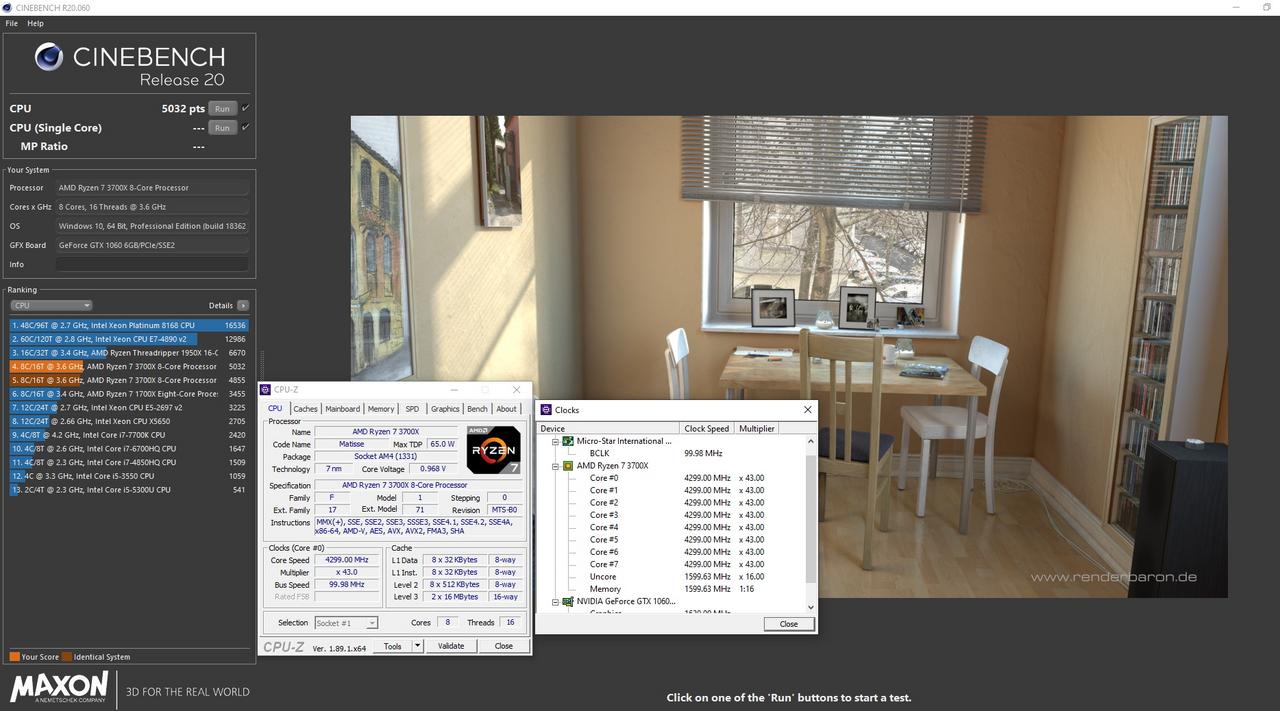This screenshot has width=1280, height=711.
Task: Select Intel Xeon CPU E5-2697 v2 row
Action: pyautogui.click(x=129, y=407)
